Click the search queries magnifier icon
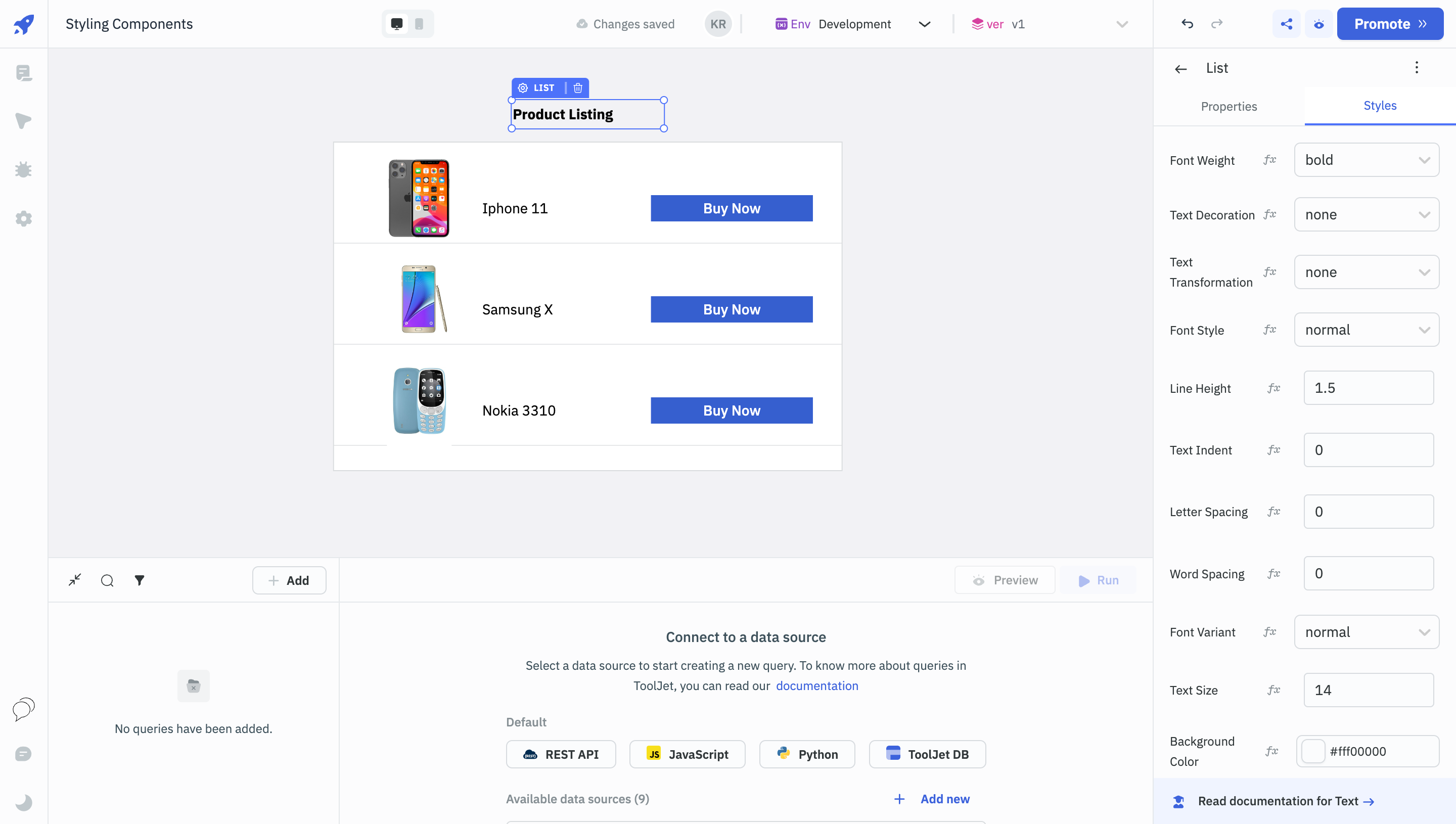1456x824 pixels. tap(107, 580)
